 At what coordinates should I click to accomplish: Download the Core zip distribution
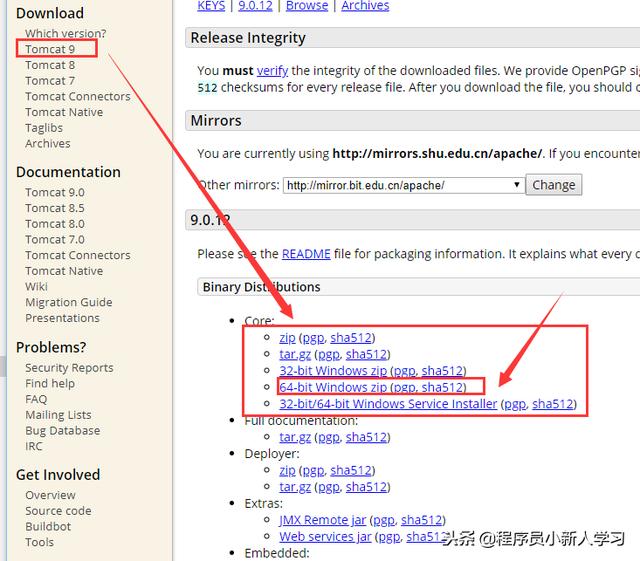(x=287, y=338)
